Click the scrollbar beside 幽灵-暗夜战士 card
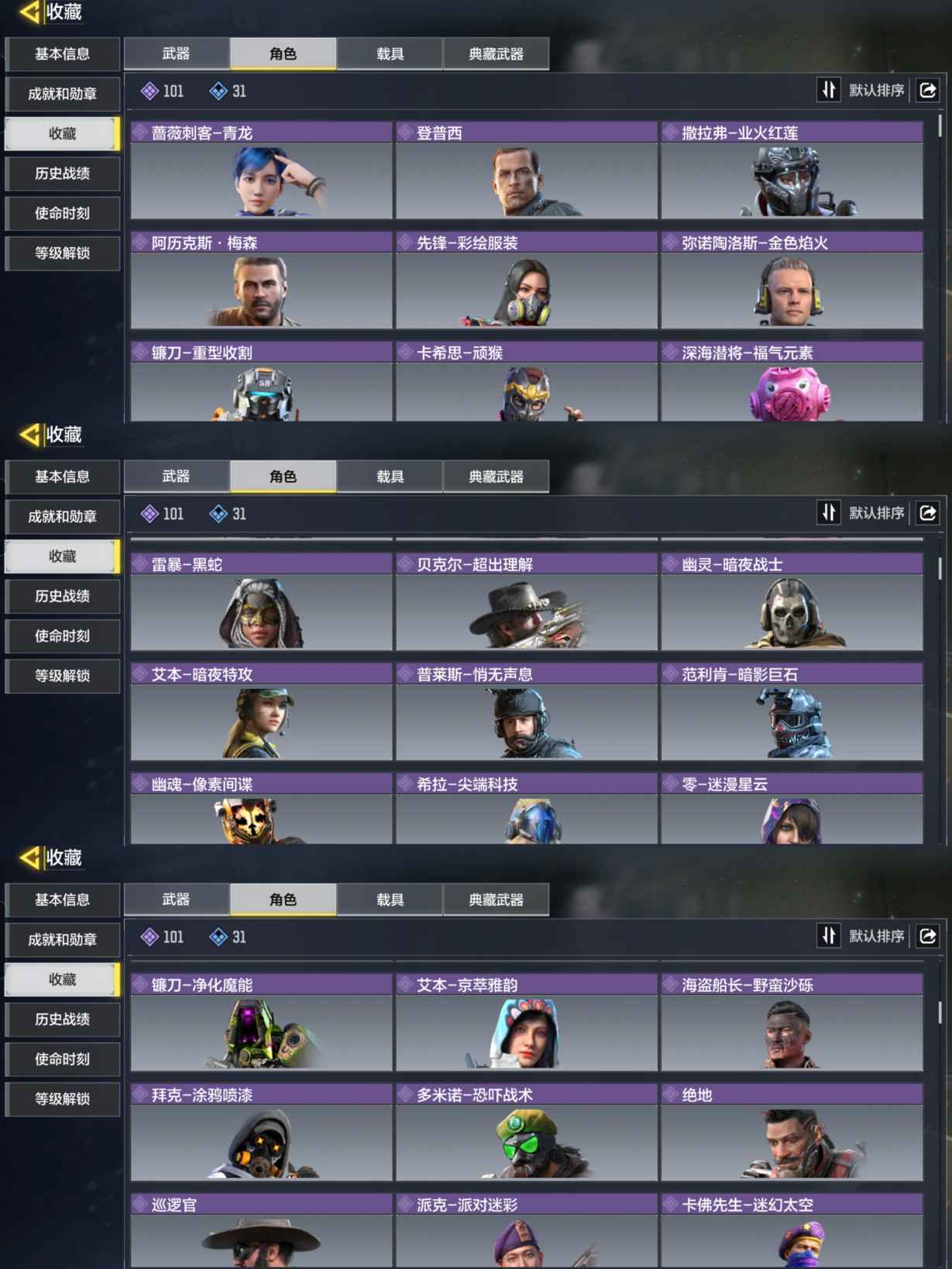952x1269 pixels. (940, 568)
